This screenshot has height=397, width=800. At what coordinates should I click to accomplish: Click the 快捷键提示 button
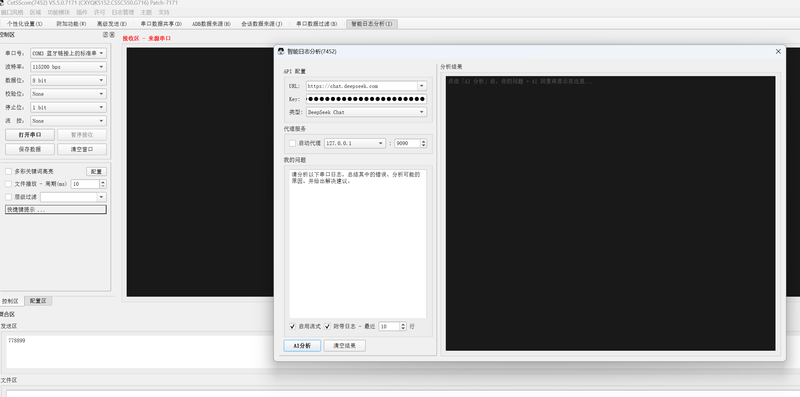[x=56, y=210]
